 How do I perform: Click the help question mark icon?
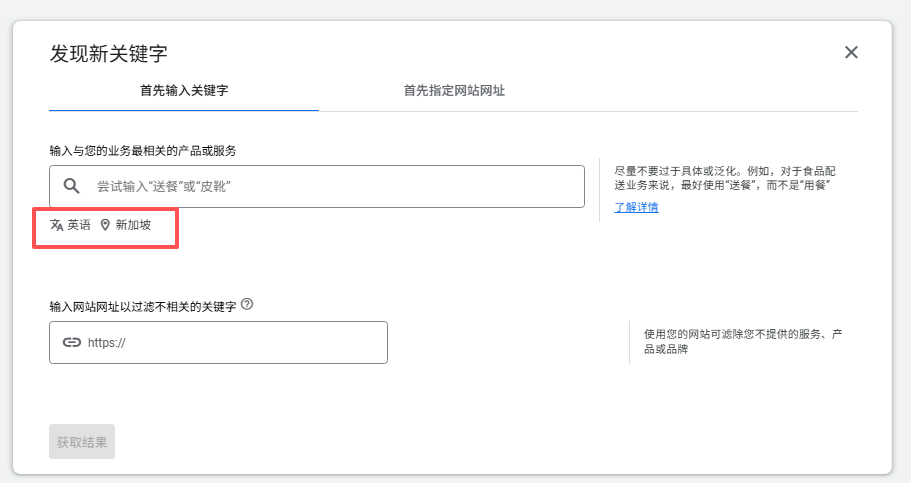[247, 304]
